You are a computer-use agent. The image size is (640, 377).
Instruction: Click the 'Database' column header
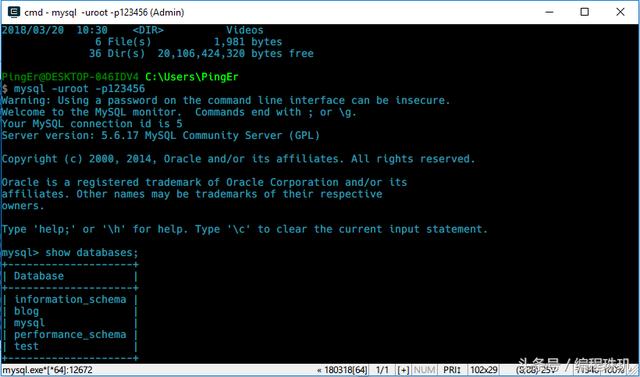pos(39,276)
